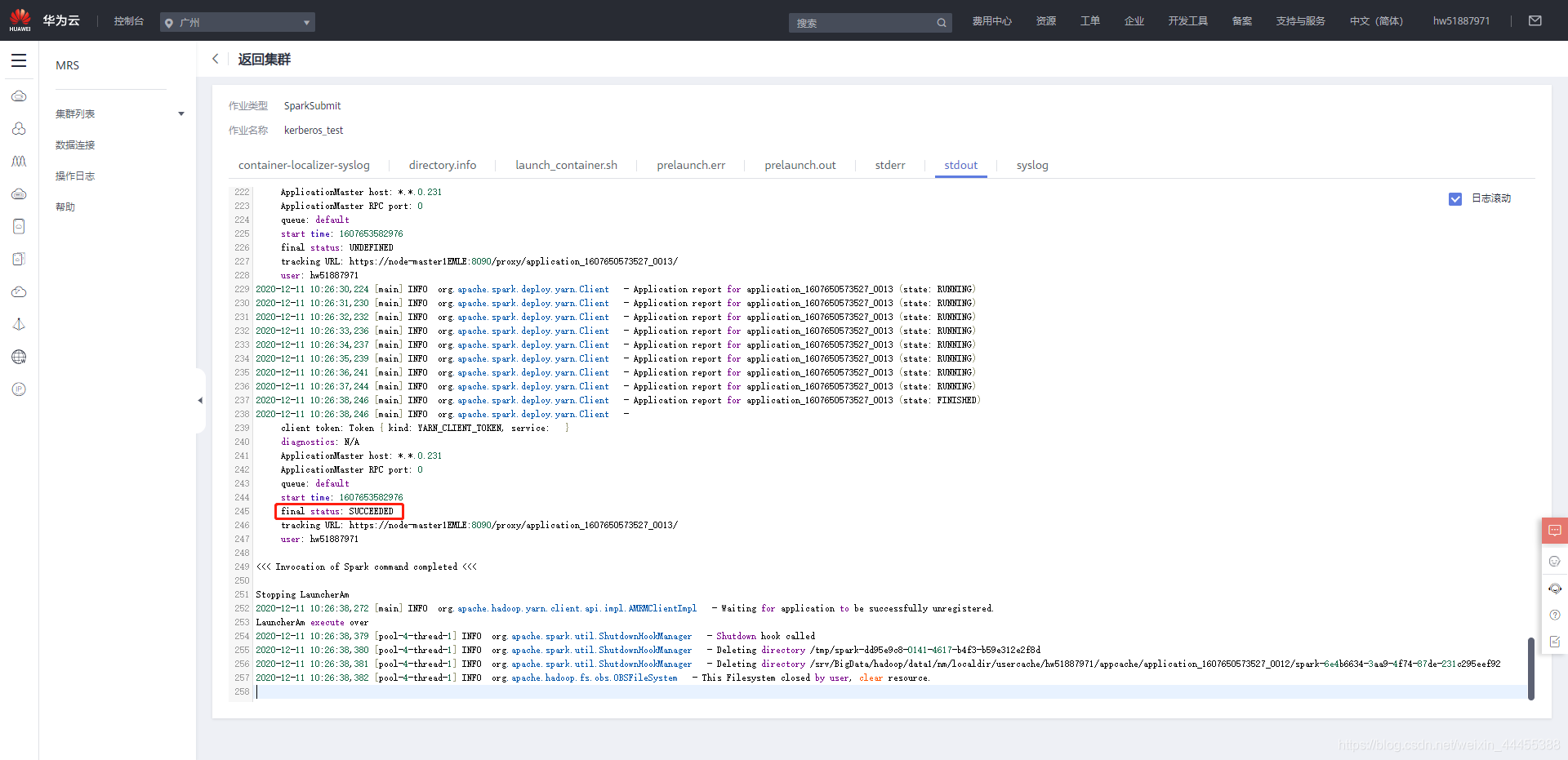Switch to the launch_container.sh tab
Image resolution: width=1568 pixels, height=760 pixels.
[x=566, y=165]
